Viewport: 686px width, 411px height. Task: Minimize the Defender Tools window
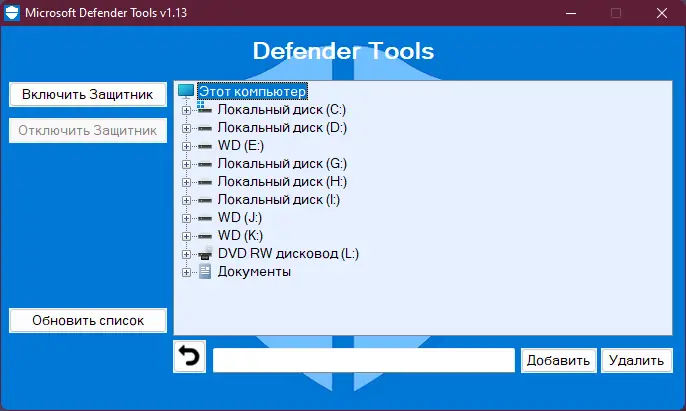click(570, 13)
